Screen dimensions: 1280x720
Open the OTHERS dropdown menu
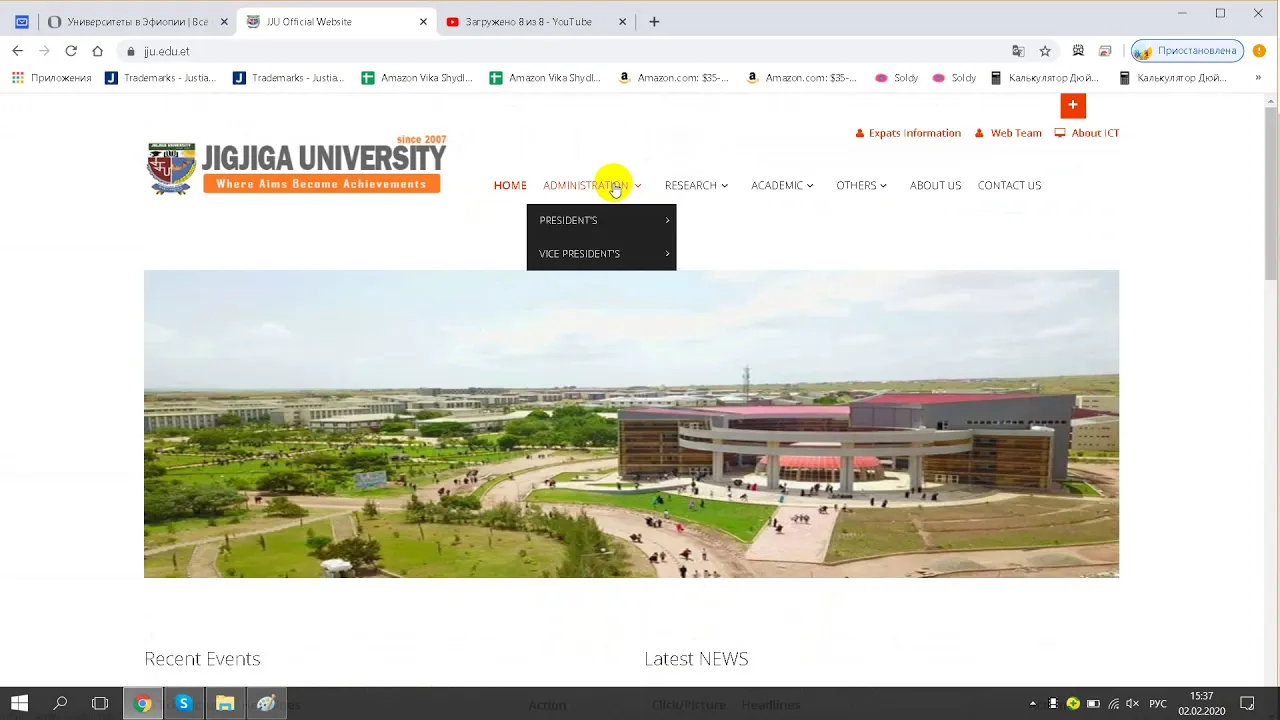[861, 185]
